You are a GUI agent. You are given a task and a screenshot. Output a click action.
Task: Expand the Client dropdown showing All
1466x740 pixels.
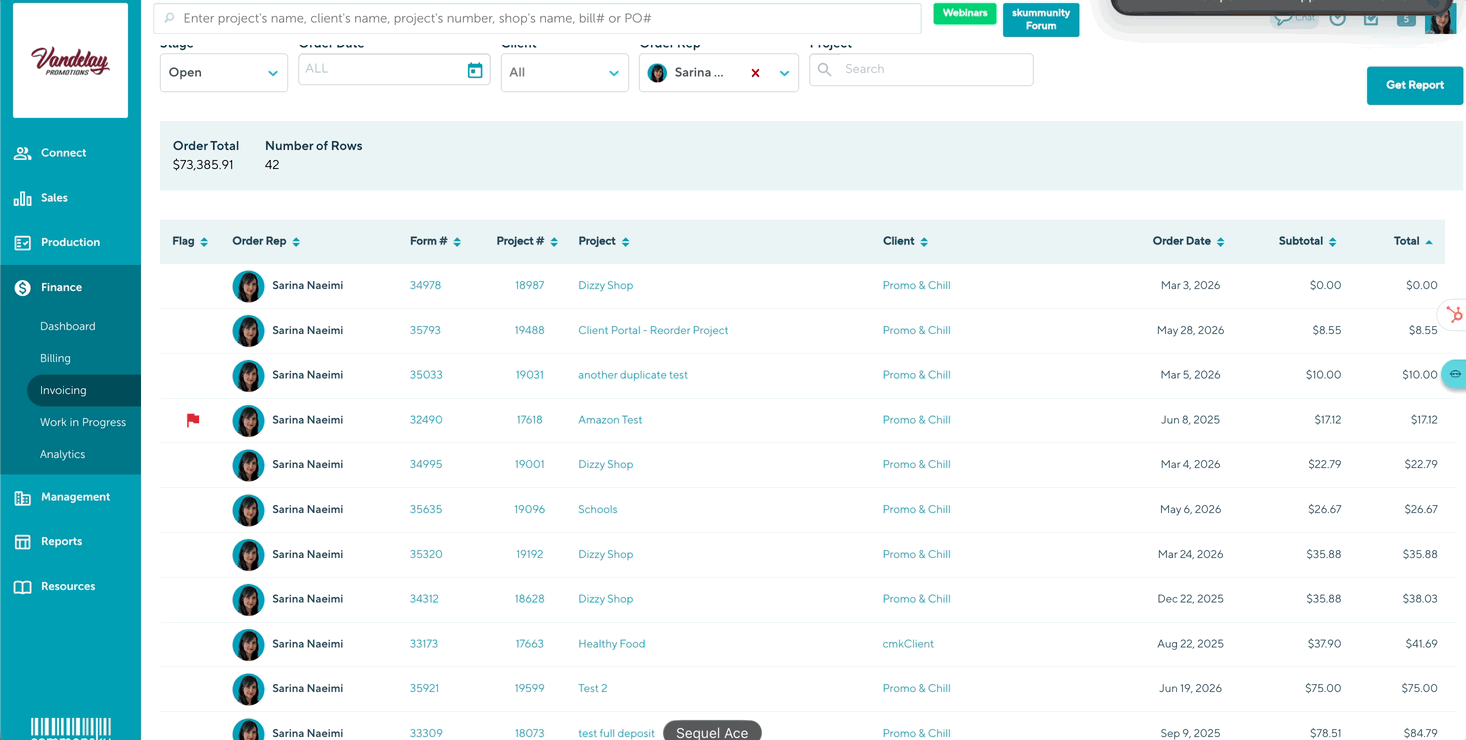click(x=565, y=73)
